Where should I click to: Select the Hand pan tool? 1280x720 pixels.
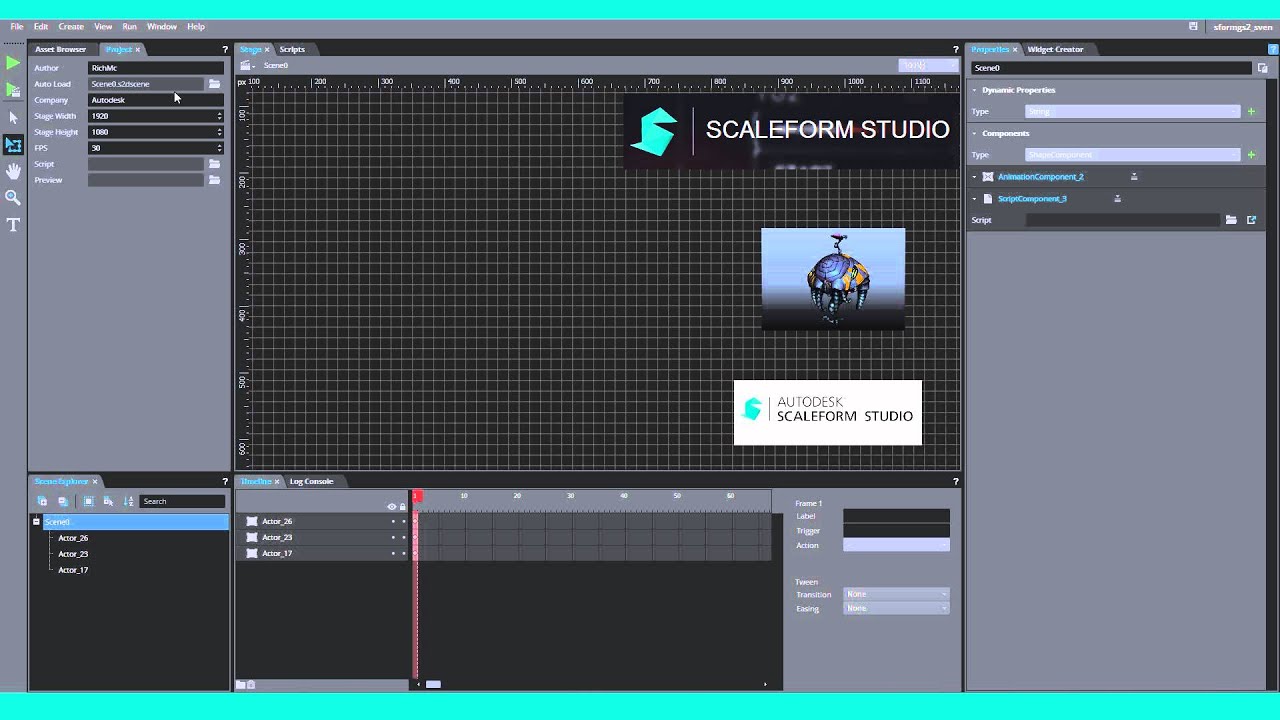pyautogui.click(x=13, y=171)
